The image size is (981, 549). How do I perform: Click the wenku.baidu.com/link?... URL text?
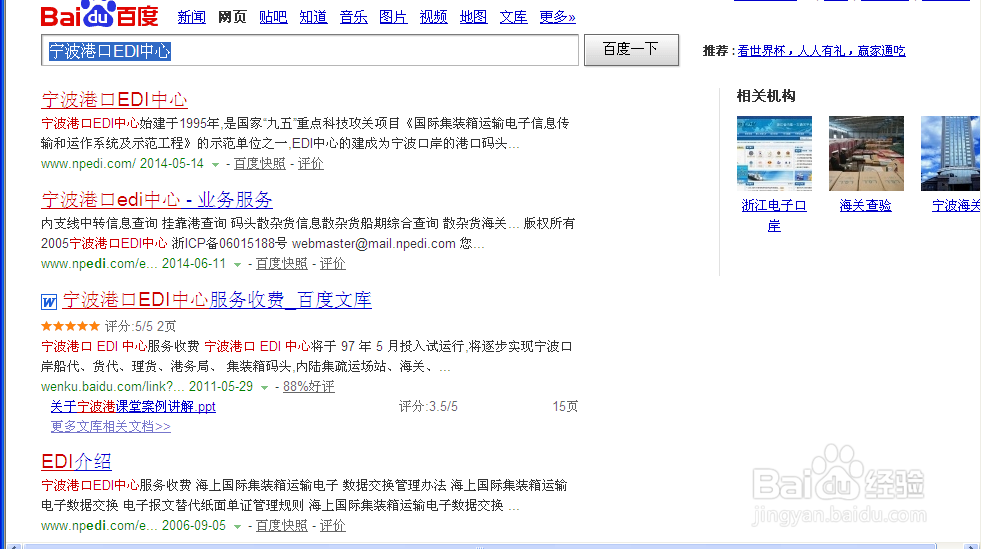click(x=113, y=386)
